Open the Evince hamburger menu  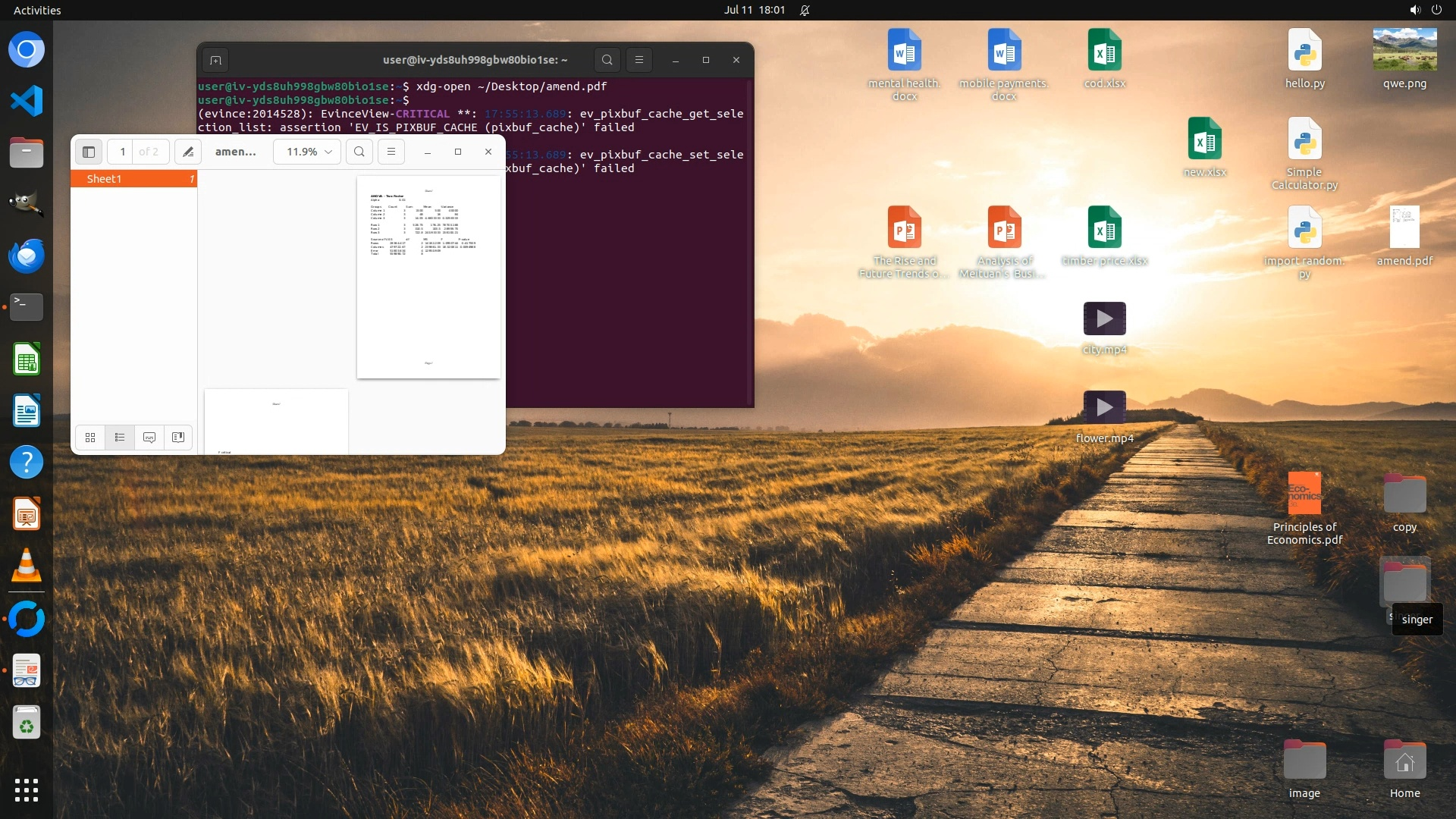tap(391, 152)
